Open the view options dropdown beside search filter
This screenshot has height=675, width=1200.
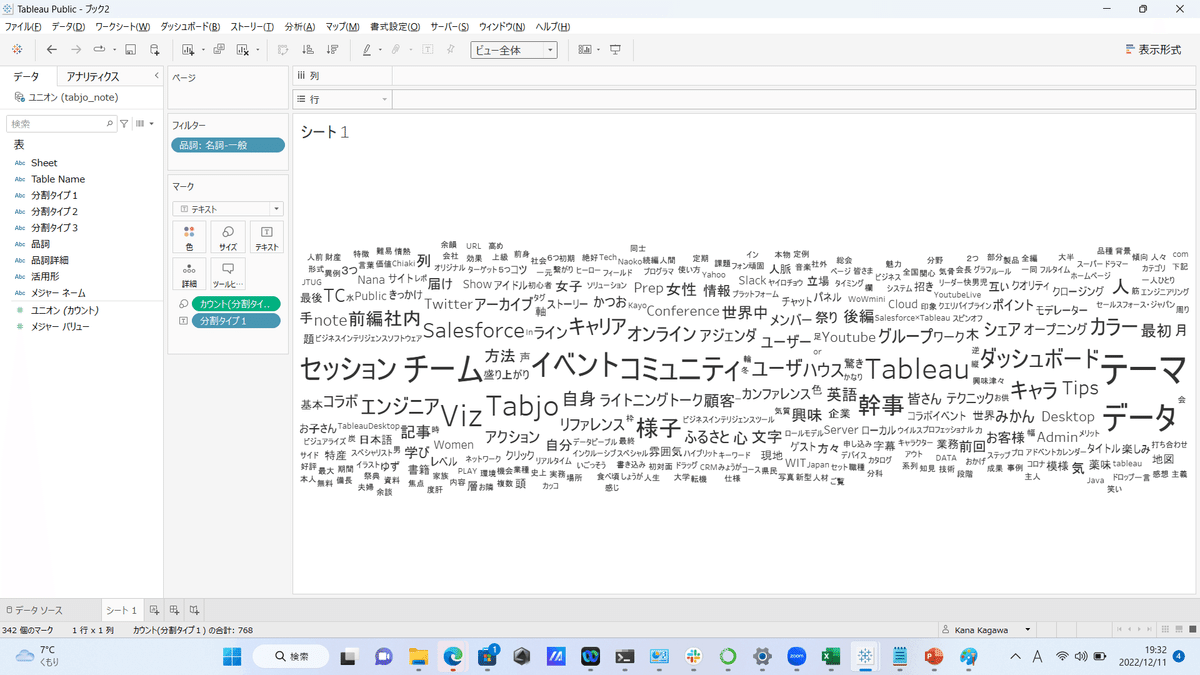click(x=143, y=124)
